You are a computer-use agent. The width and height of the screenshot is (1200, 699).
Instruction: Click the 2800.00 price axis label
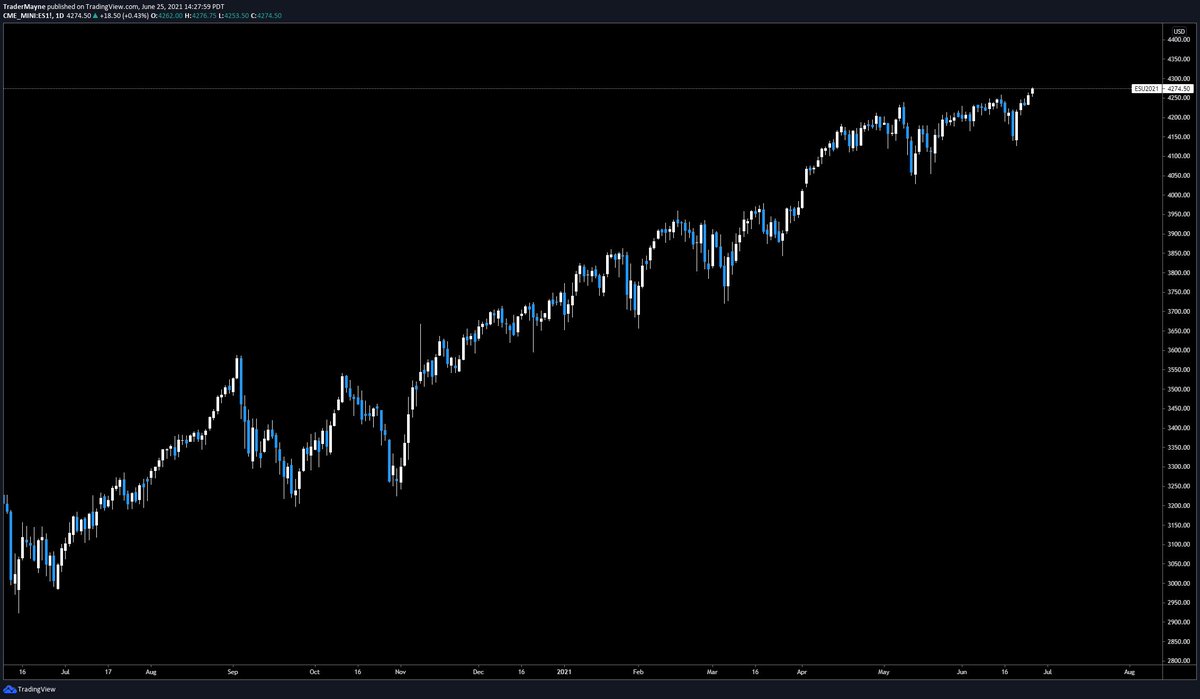tap(1178, 661)
